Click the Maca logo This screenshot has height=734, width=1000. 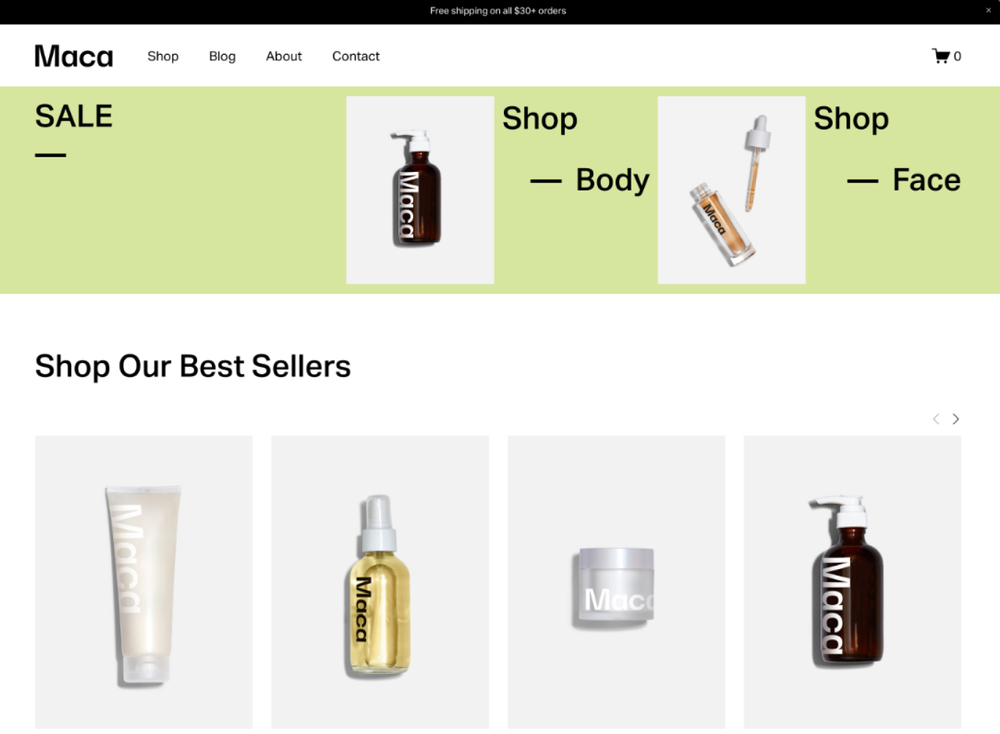pos(74,56)
